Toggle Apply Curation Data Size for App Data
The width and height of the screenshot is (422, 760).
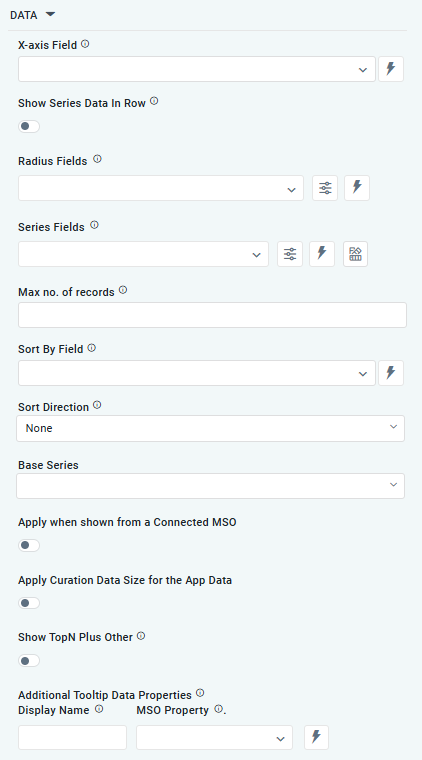(x=29, y=603)
